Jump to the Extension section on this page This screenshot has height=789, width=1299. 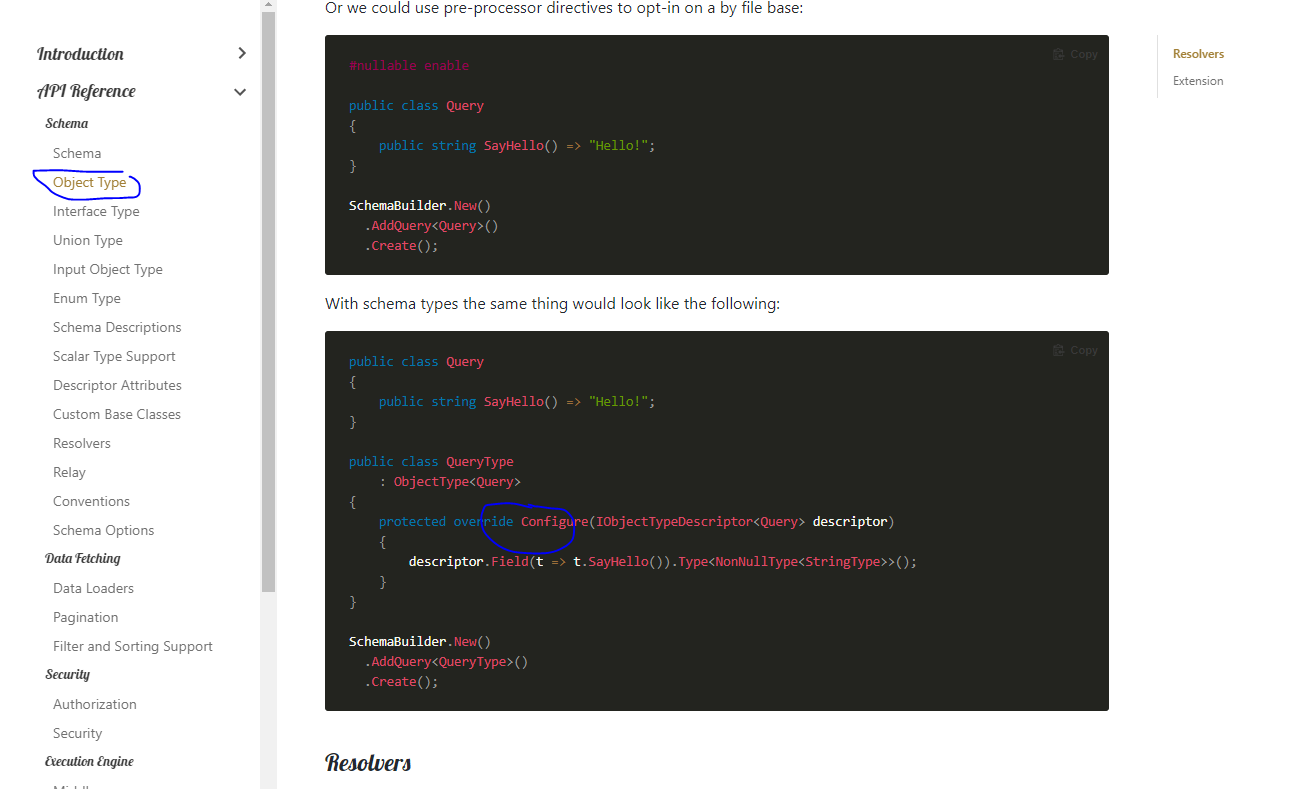[1198, 81]
